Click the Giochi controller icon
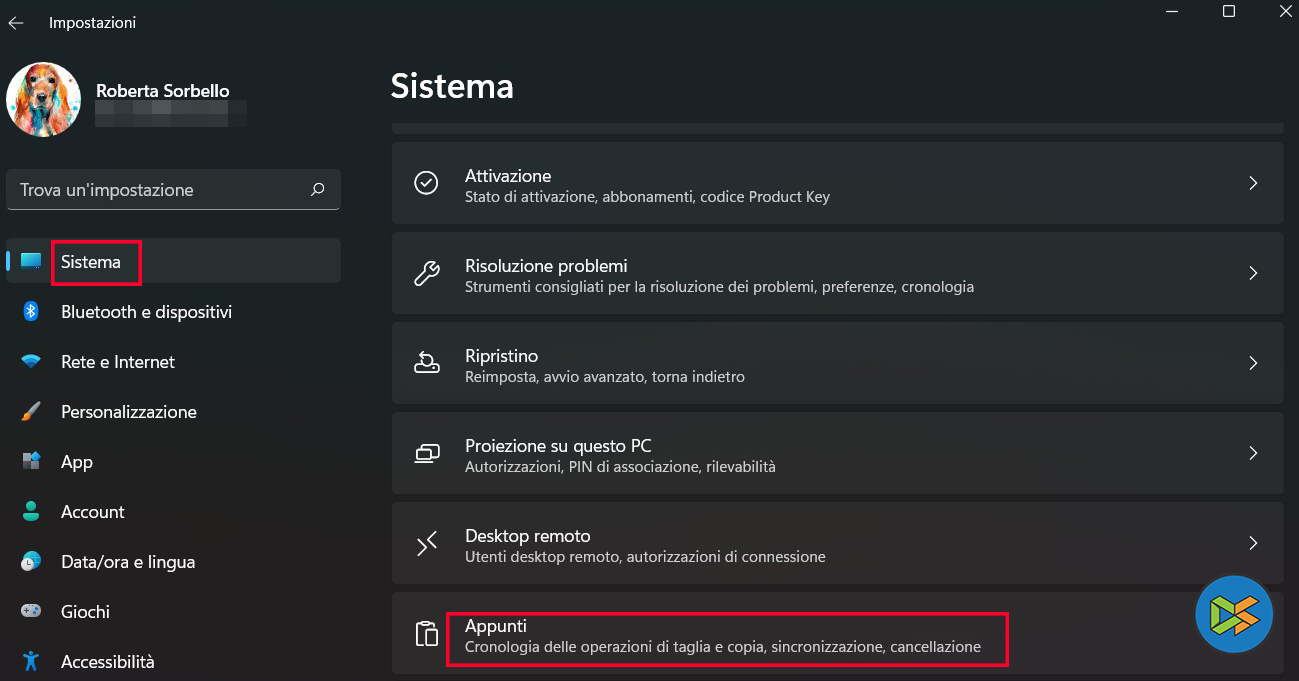1299x681 pixels. point(31,612)
